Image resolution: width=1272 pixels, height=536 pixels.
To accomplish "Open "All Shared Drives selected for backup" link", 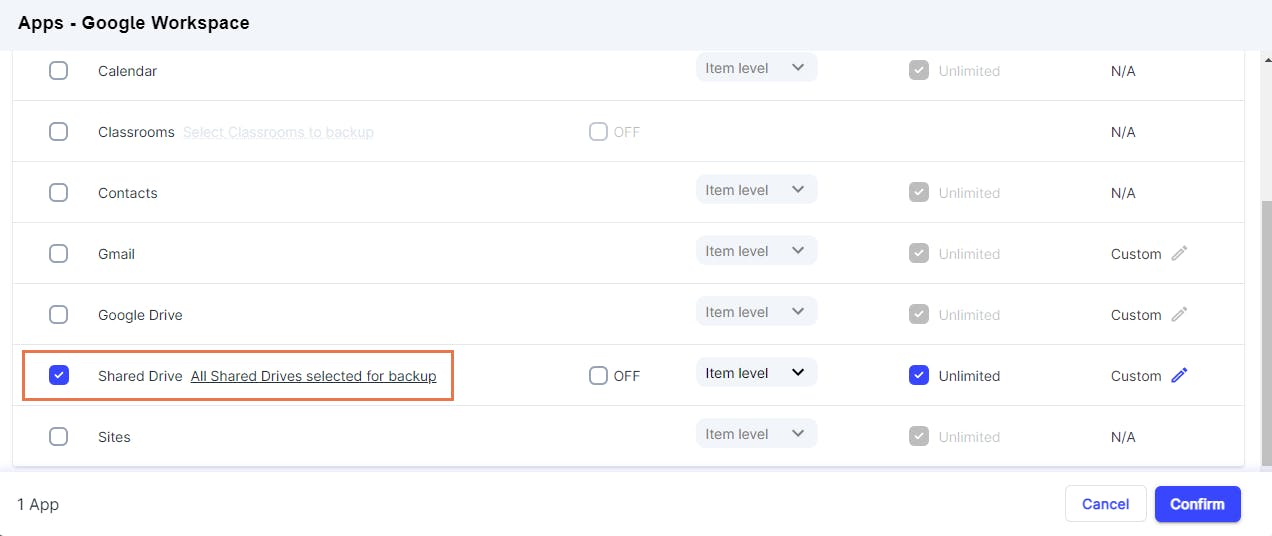I will (313, 376).
